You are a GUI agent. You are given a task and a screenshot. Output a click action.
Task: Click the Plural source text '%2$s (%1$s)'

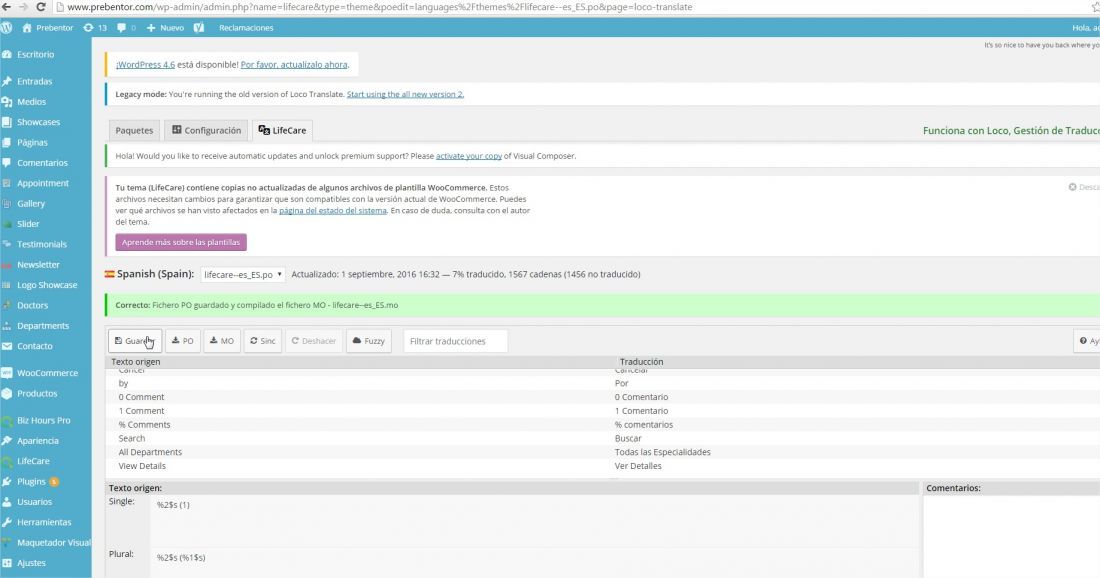181,558
